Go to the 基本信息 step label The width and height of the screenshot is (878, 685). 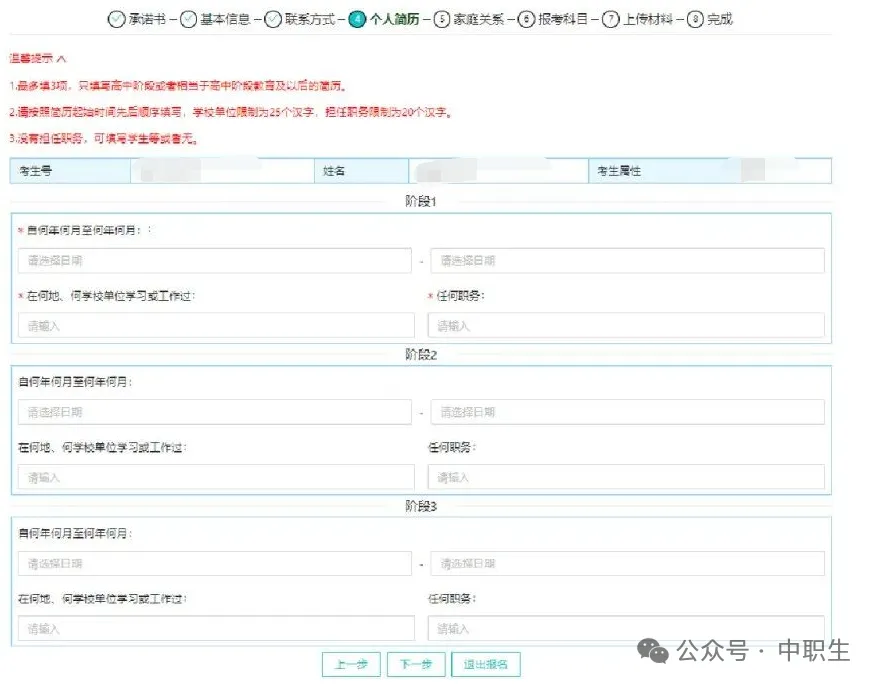225,20
